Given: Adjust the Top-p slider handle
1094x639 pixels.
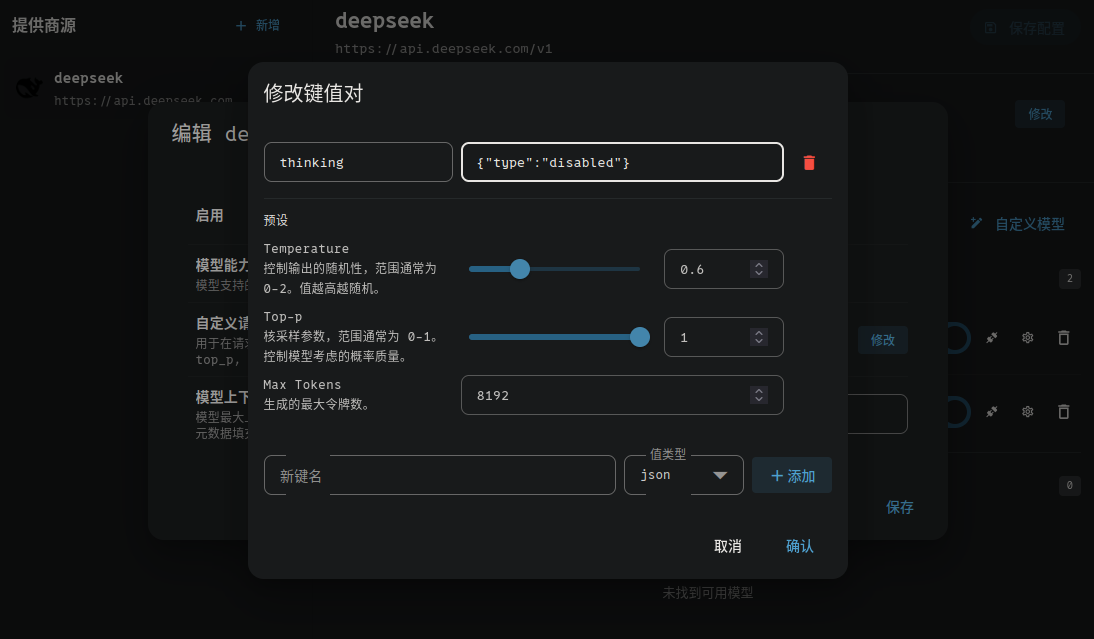Looking at the screenshot, I should 640,337.
